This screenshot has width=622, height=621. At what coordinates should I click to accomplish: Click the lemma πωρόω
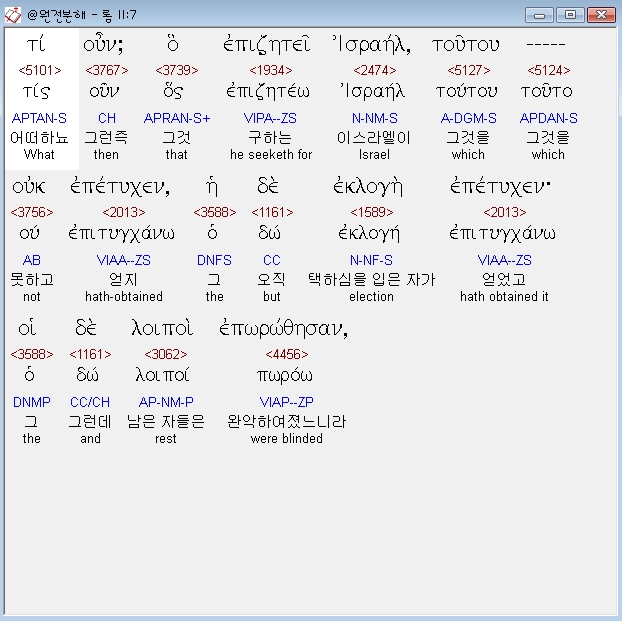(285, 375)
